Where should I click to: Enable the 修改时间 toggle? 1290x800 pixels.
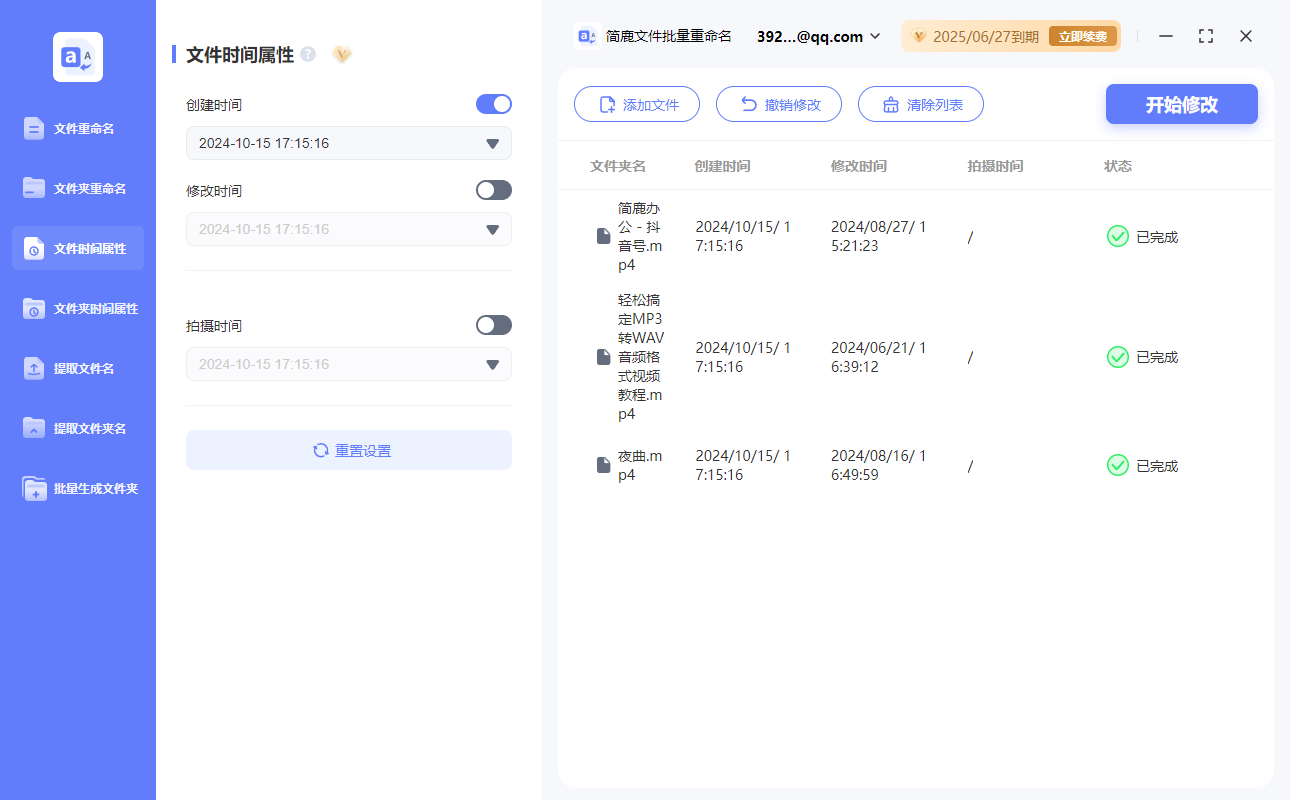pyautogui.click(x=493, y=189)
